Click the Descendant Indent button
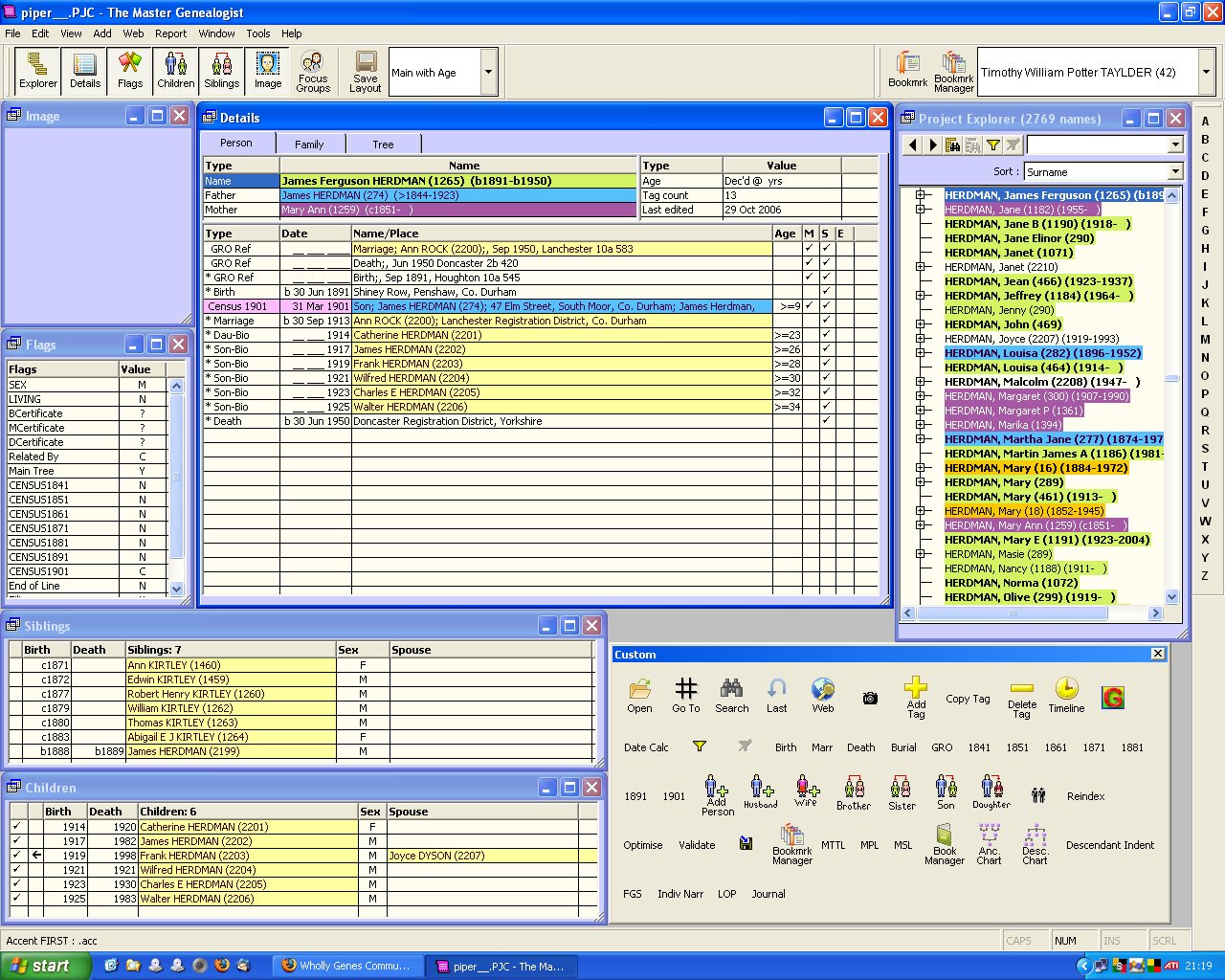1225x980 pixels. pyautogui.click(x=1110, y=845)
